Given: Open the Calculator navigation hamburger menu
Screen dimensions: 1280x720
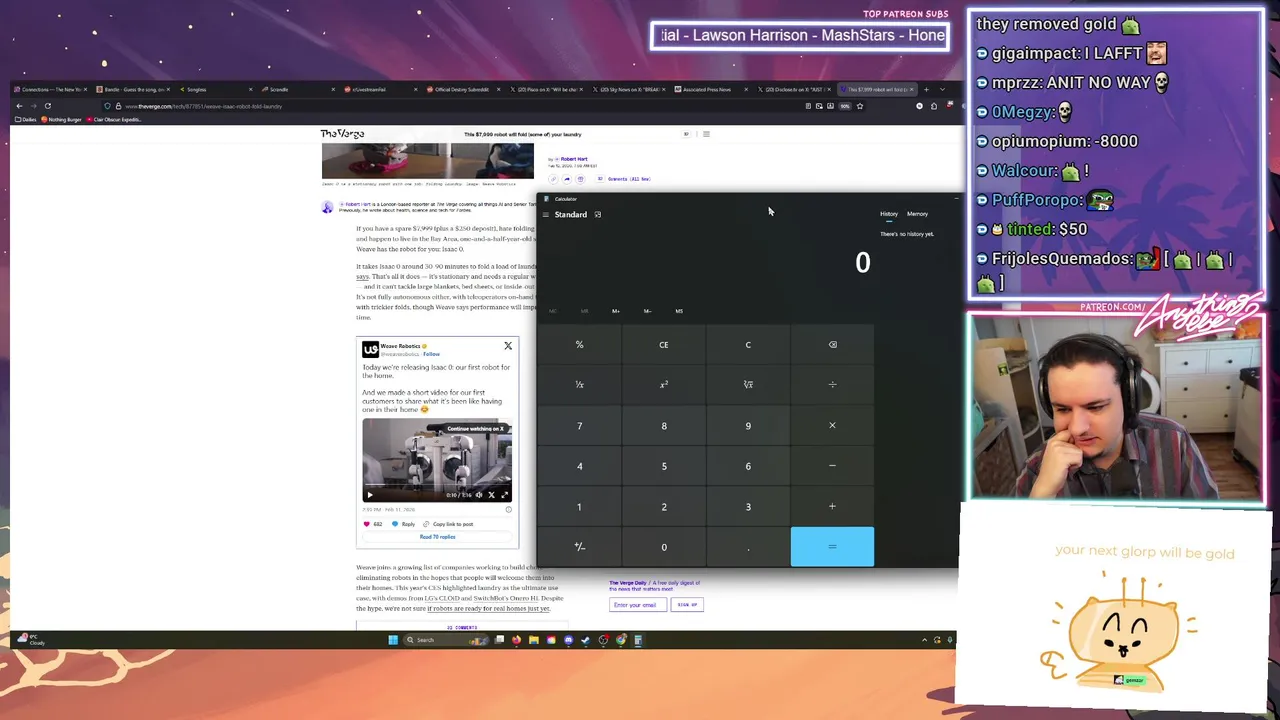Looking at the screenshot, I should tap(546, 215).
